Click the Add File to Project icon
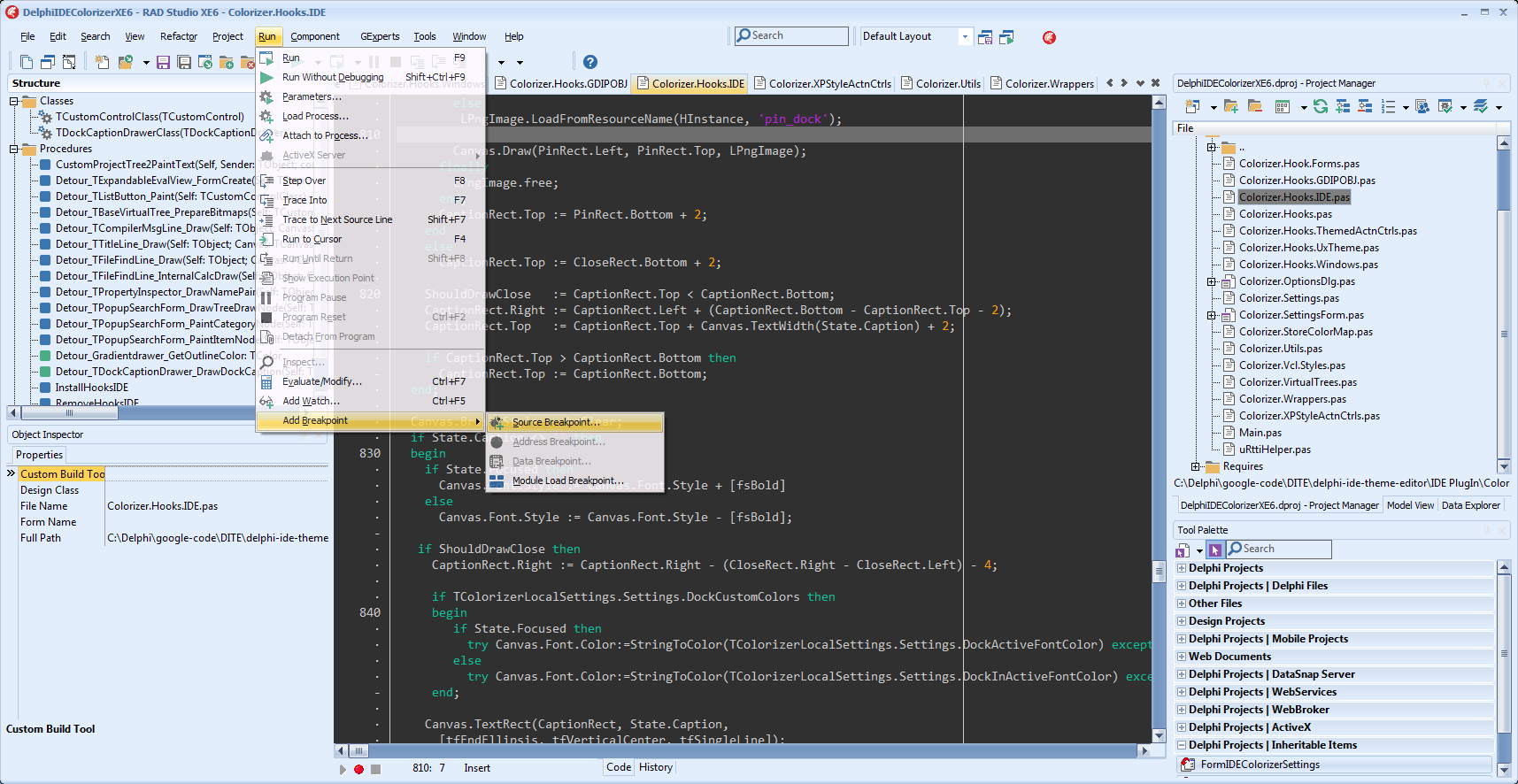The height and width of the screenshot is (784, 1518). coord(226,62)
